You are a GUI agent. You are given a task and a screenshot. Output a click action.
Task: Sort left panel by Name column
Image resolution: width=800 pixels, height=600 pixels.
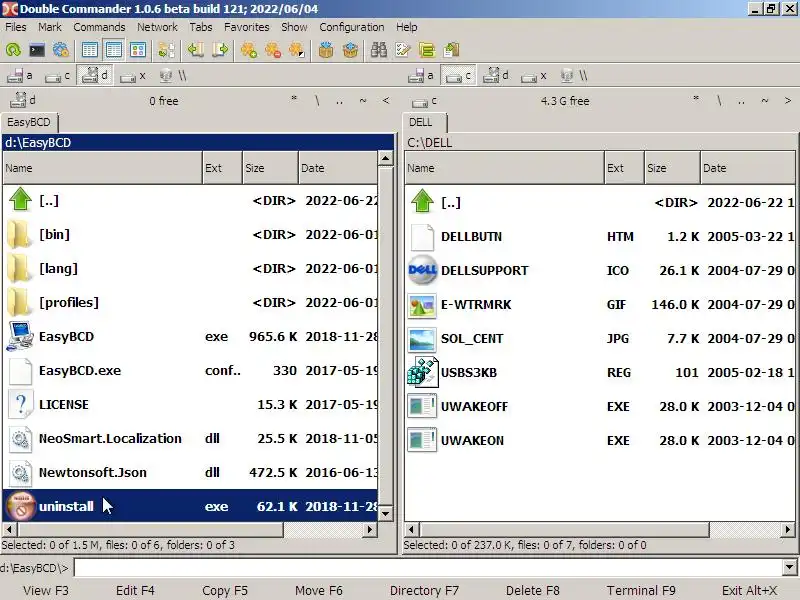(103, 168)
